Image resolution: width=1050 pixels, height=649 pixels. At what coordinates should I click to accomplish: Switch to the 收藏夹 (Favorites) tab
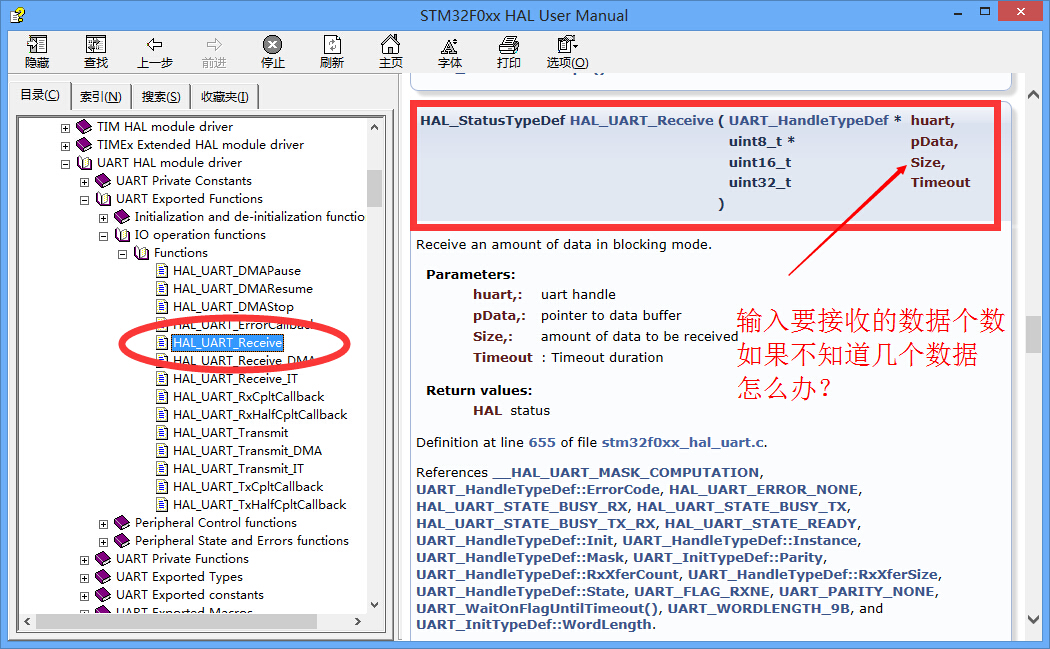[224, 96]
